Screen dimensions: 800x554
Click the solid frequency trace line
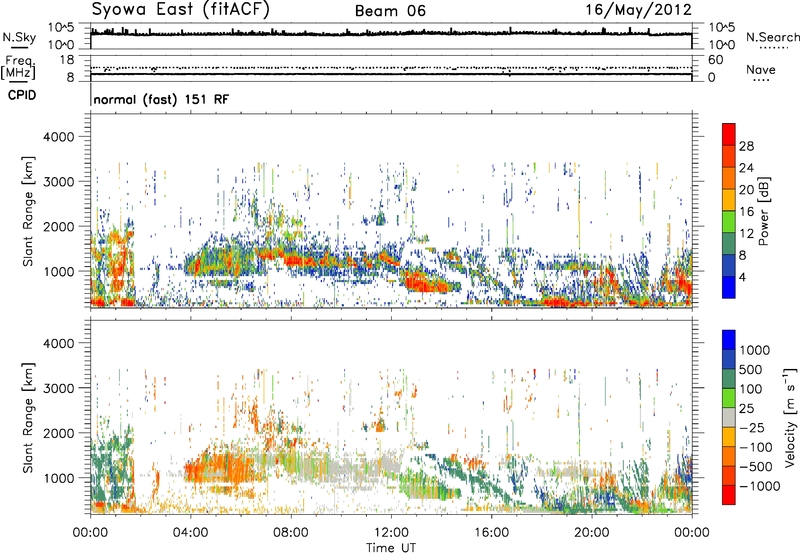391,74
